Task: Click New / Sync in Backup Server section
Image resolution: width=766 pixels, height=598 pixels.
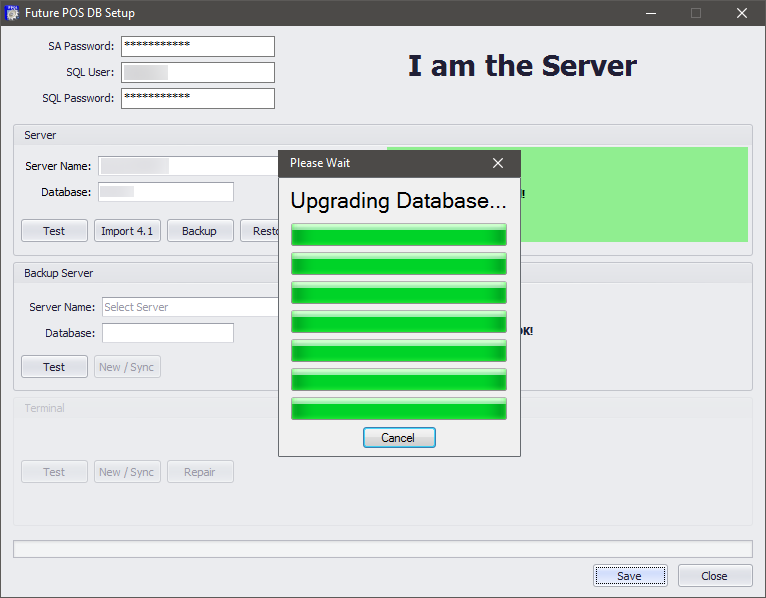Action: (127, 366)
